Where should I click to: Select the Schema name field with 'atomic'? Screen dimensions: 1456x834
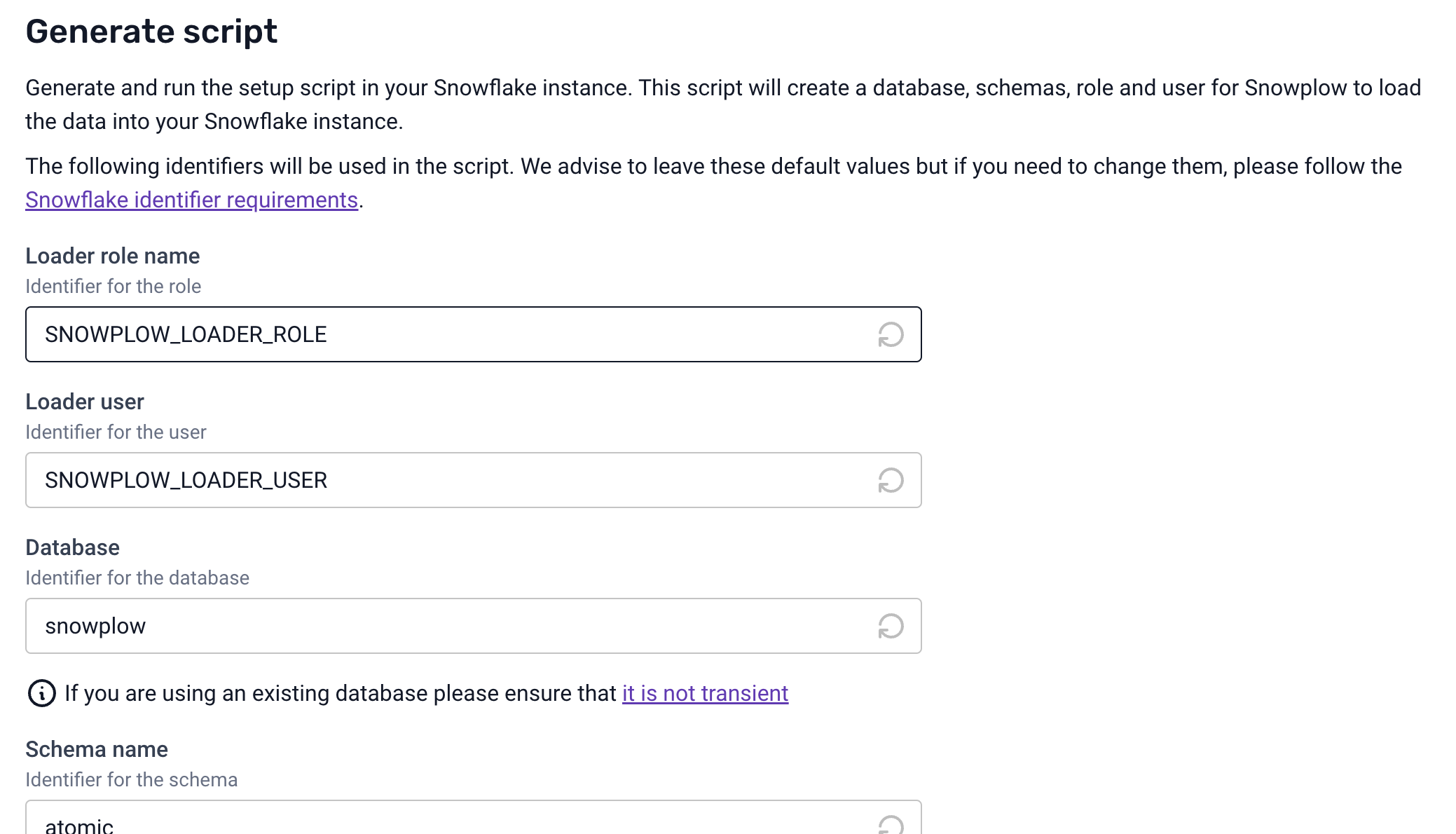448,823
